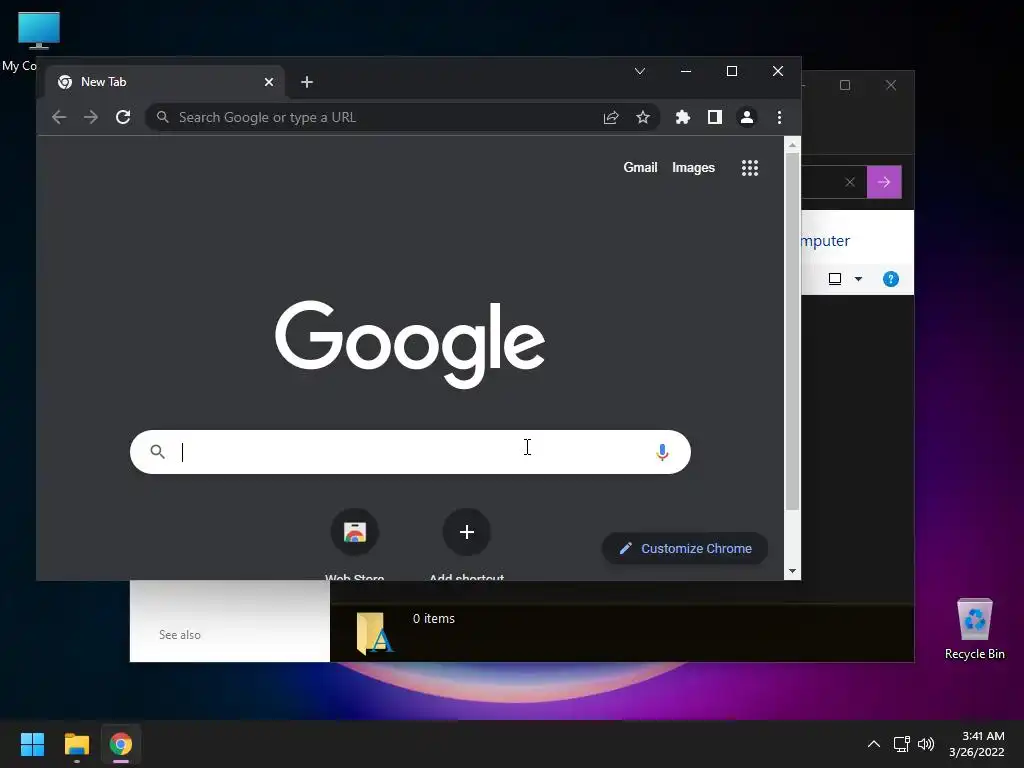Image resolution: width=1024 pixels, height=768 pixels.
Task: Click the Chrome page scrollbar
Action: (x=792, y=332)
